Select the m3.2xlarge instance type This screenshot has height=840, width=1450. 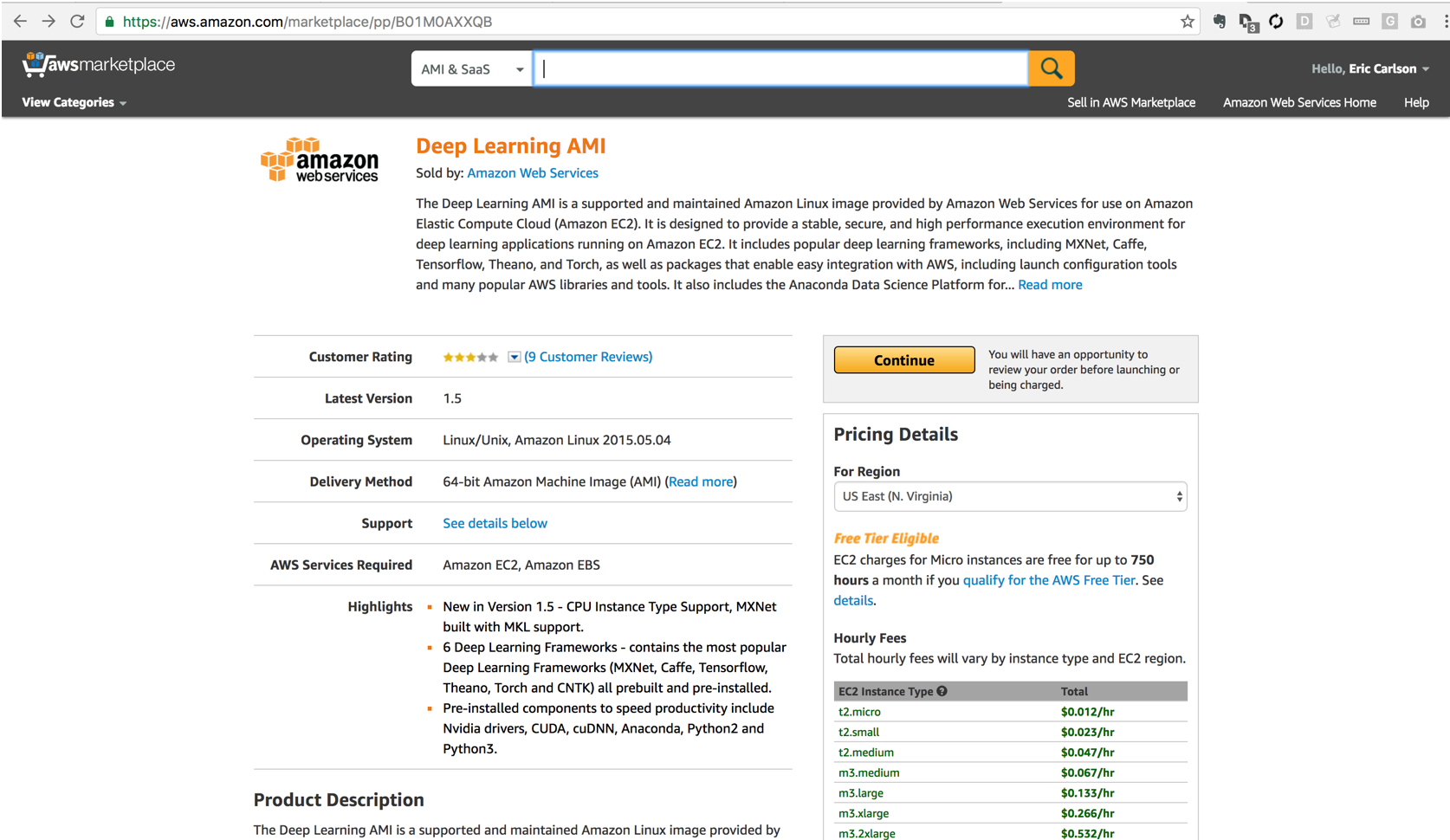pyautogui.click(x=867, y=833)
